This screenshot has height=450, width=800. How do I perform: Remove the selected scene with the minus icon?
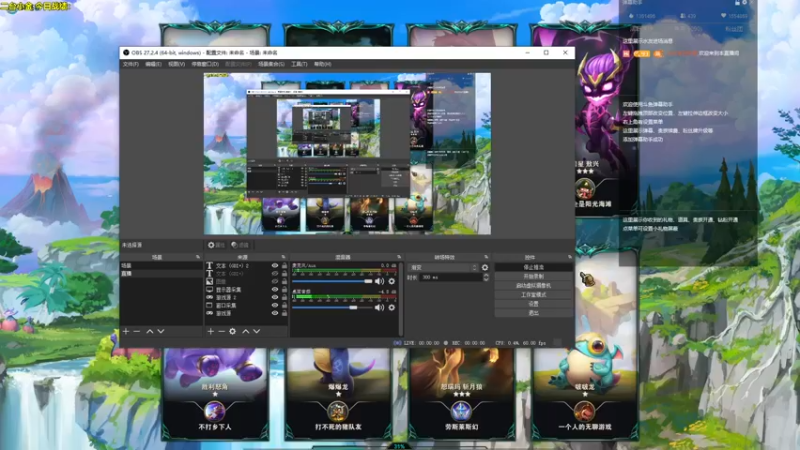(x=137, y=331)
